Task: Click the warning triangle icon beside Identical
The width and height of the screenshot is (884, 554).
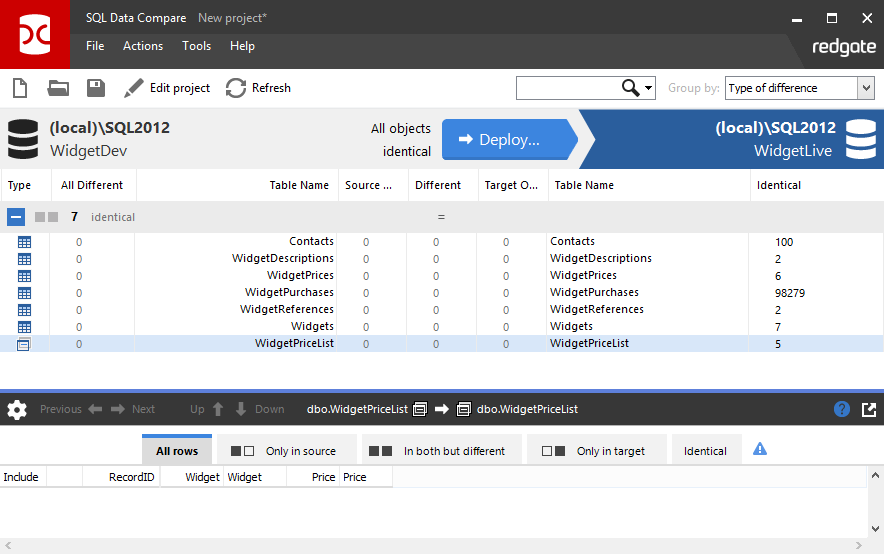Action: (759, 449)
